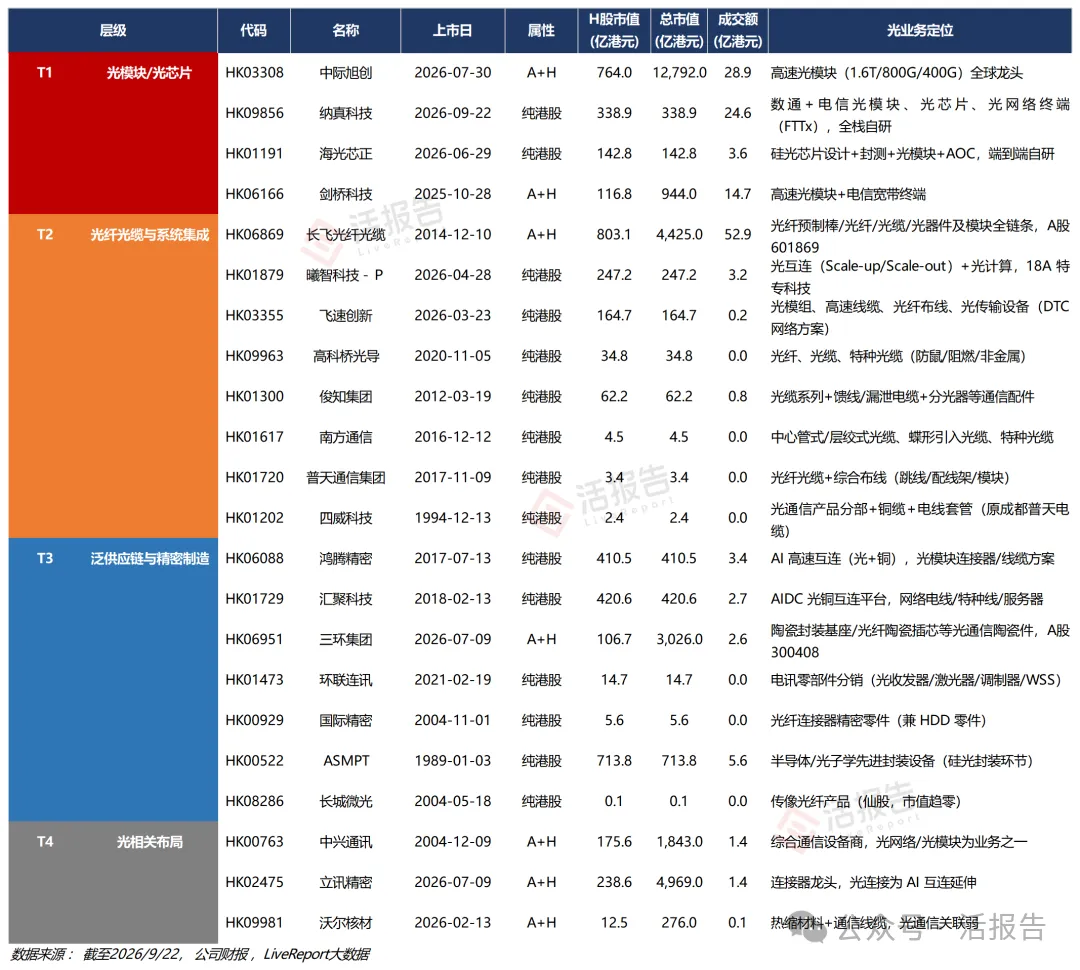Select the ASMPT name cell
1080x970 pixels.
coord(346,761)
